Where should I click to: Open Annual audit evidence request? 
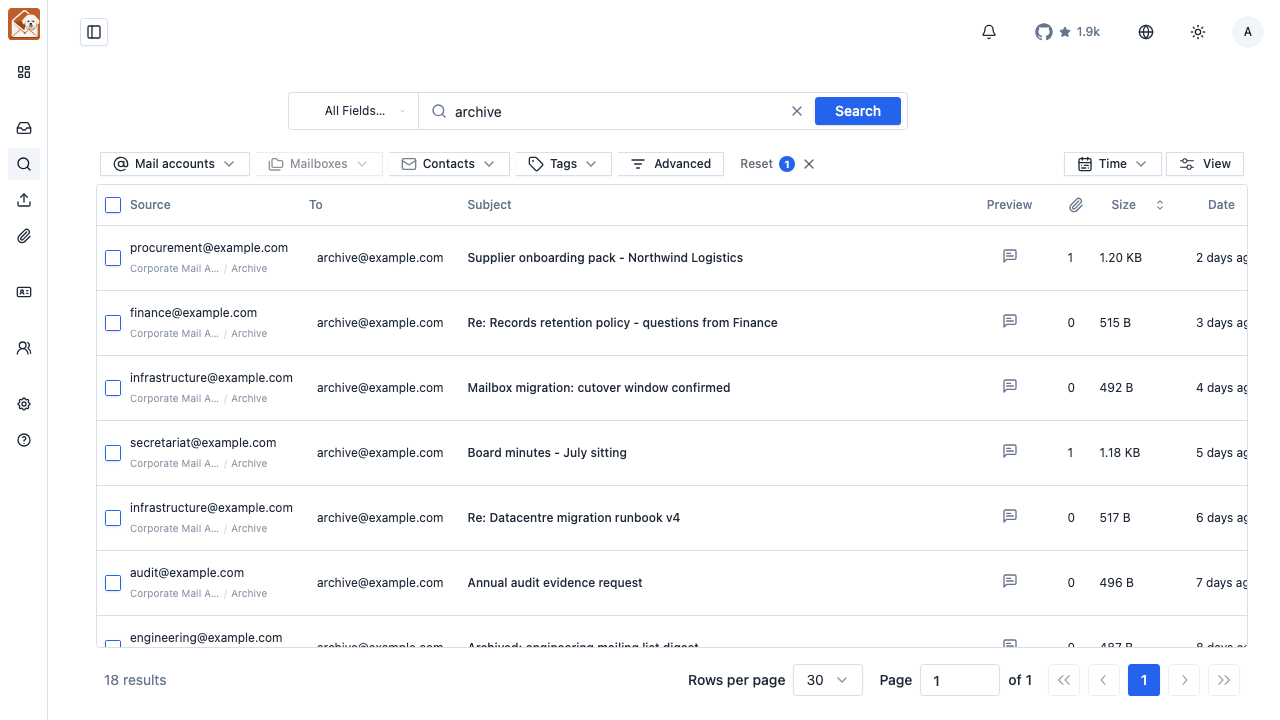coord(555,583)
